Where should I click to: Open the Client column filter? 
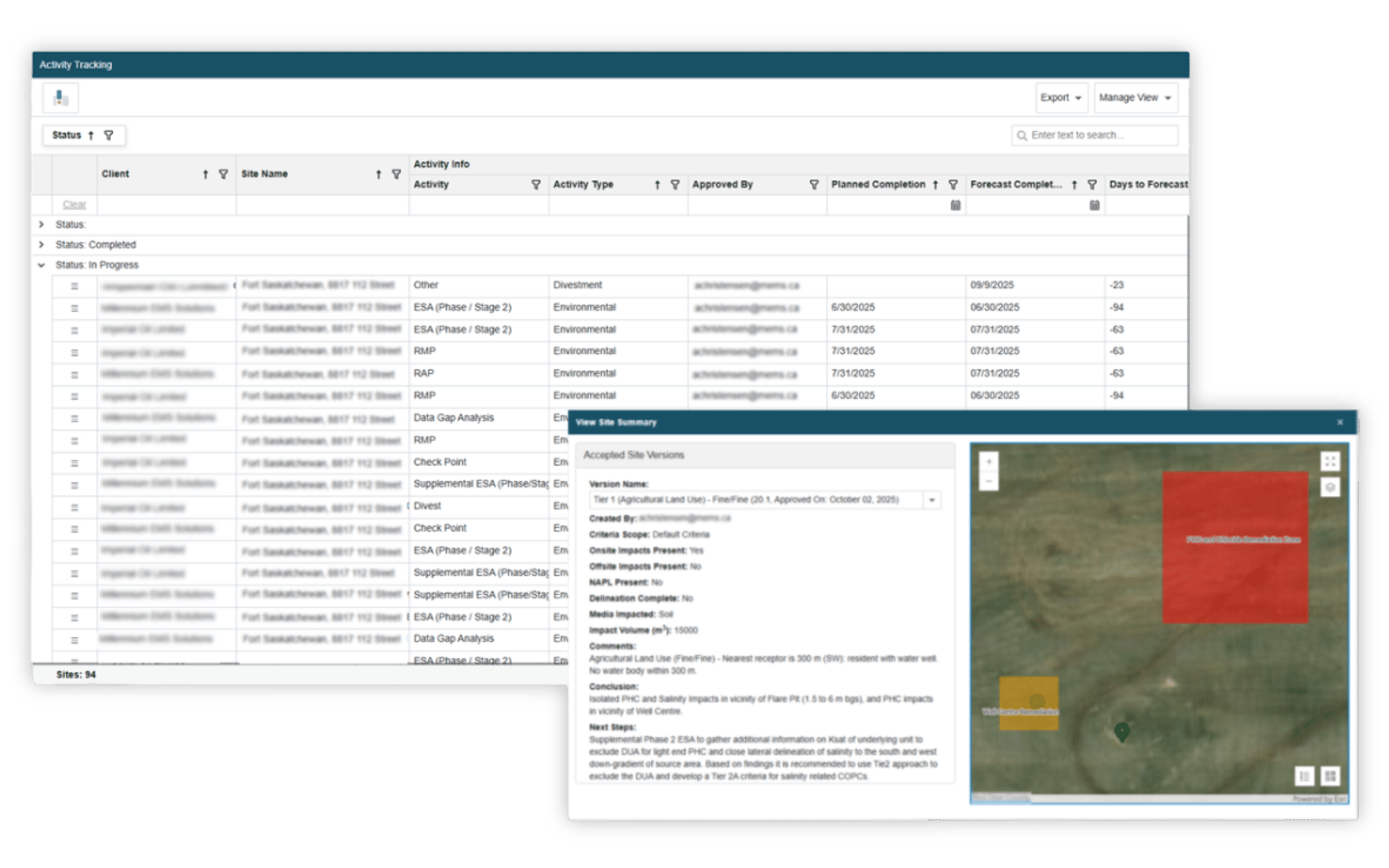click(x=223, y=174)
